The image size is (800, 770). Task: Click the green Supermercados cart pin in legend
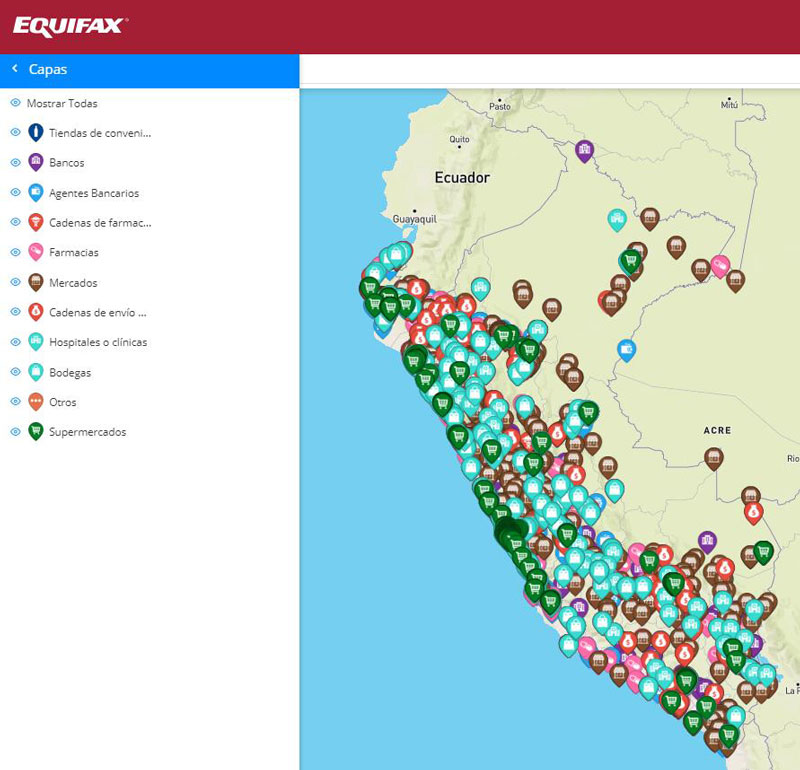pos(36,432)
